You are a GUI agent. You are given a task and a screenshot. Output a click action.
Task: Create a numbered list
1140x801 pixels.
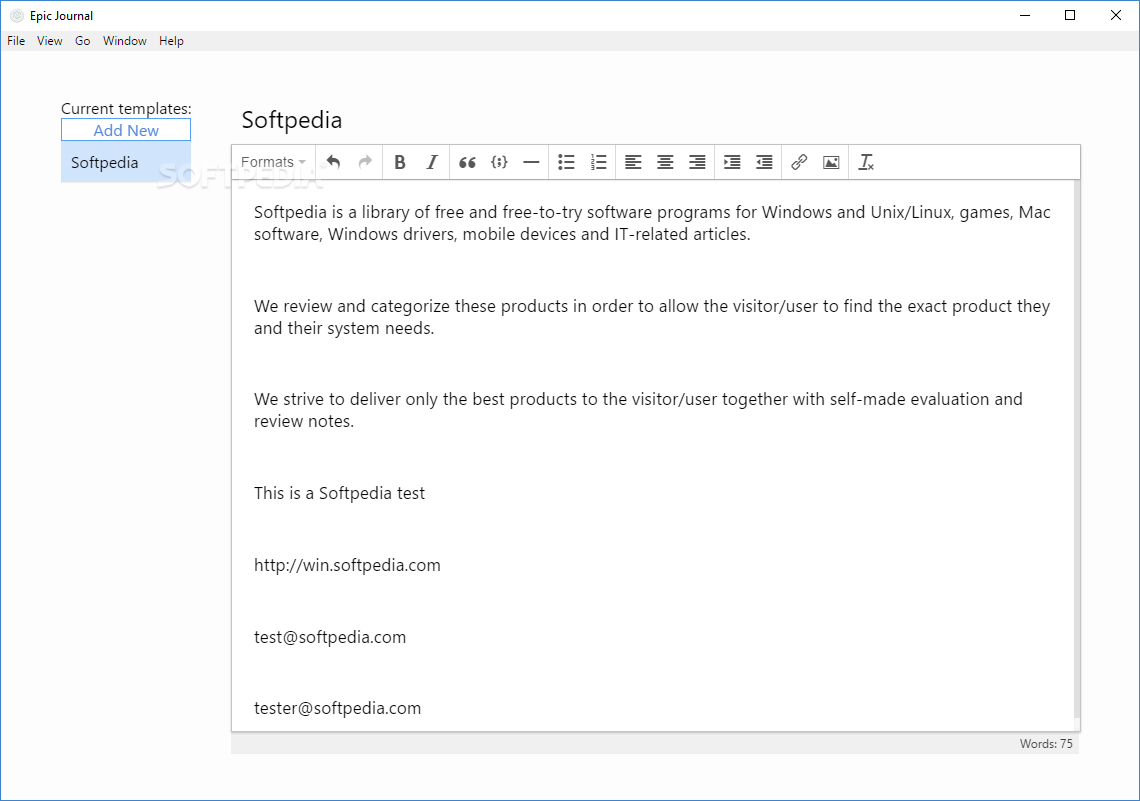[x=598, y=162]
